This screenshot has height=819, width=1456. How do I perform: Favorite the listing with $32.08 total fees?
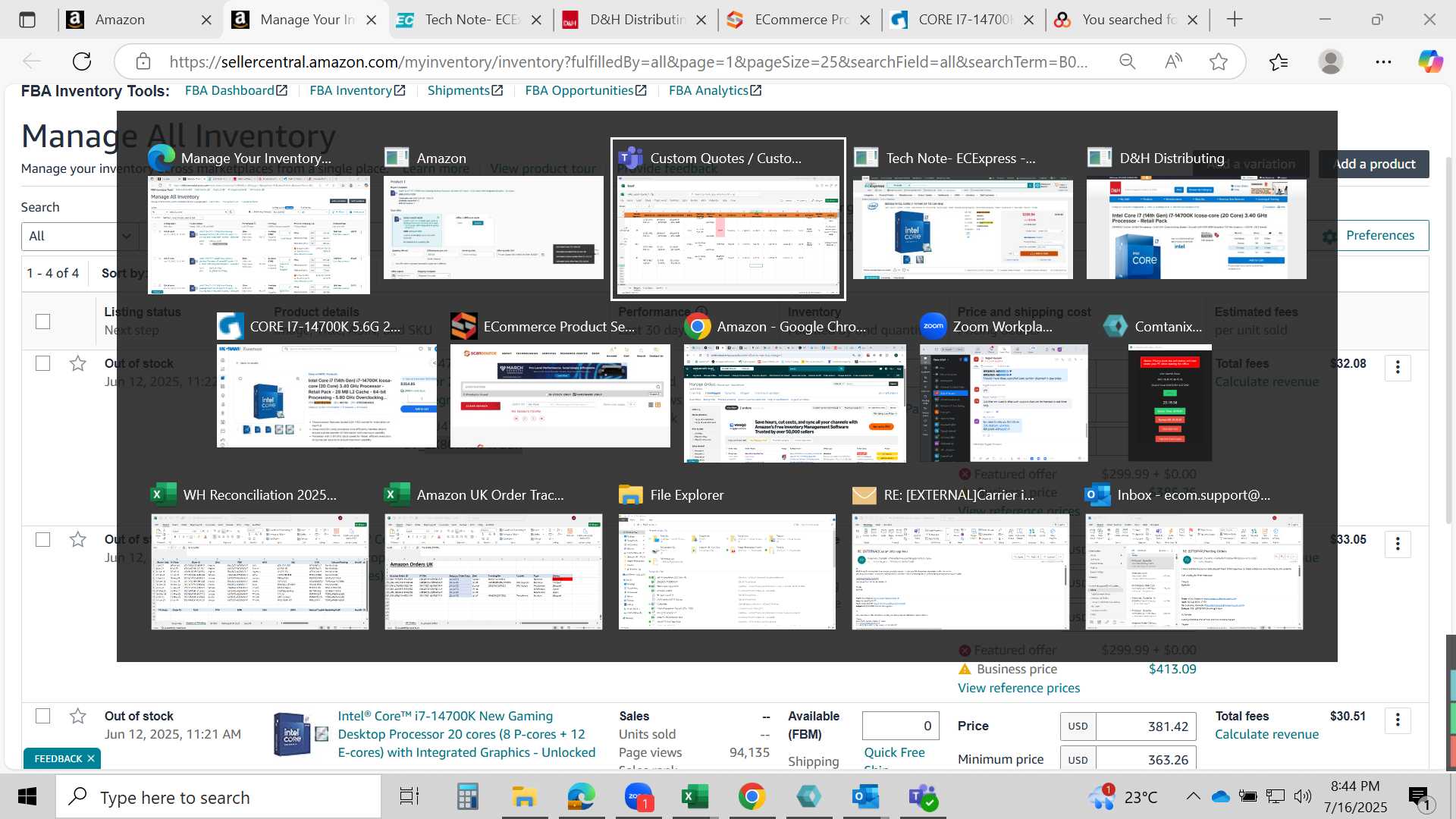(77, 364)
